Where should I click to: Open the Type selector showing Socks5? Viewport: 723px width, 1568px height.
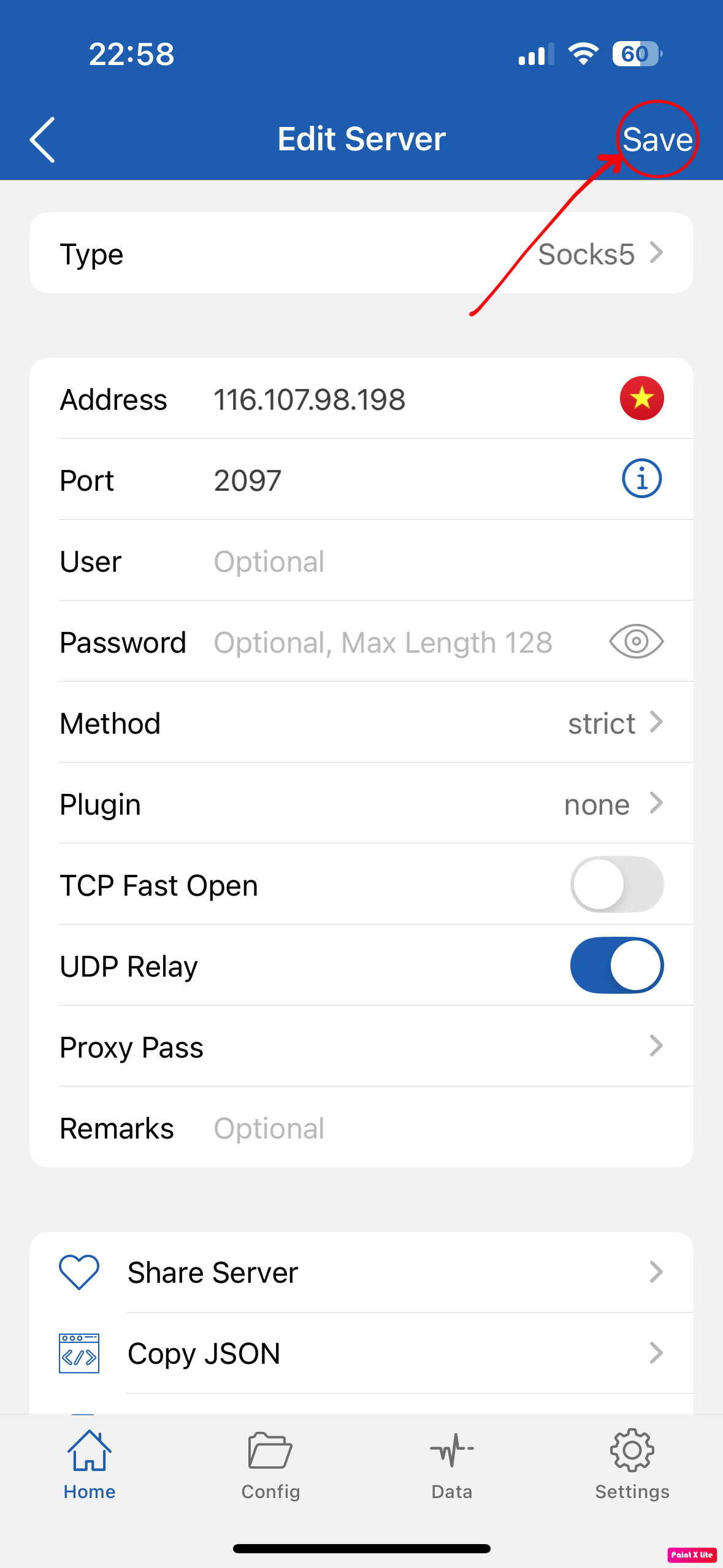coord(361,253)
